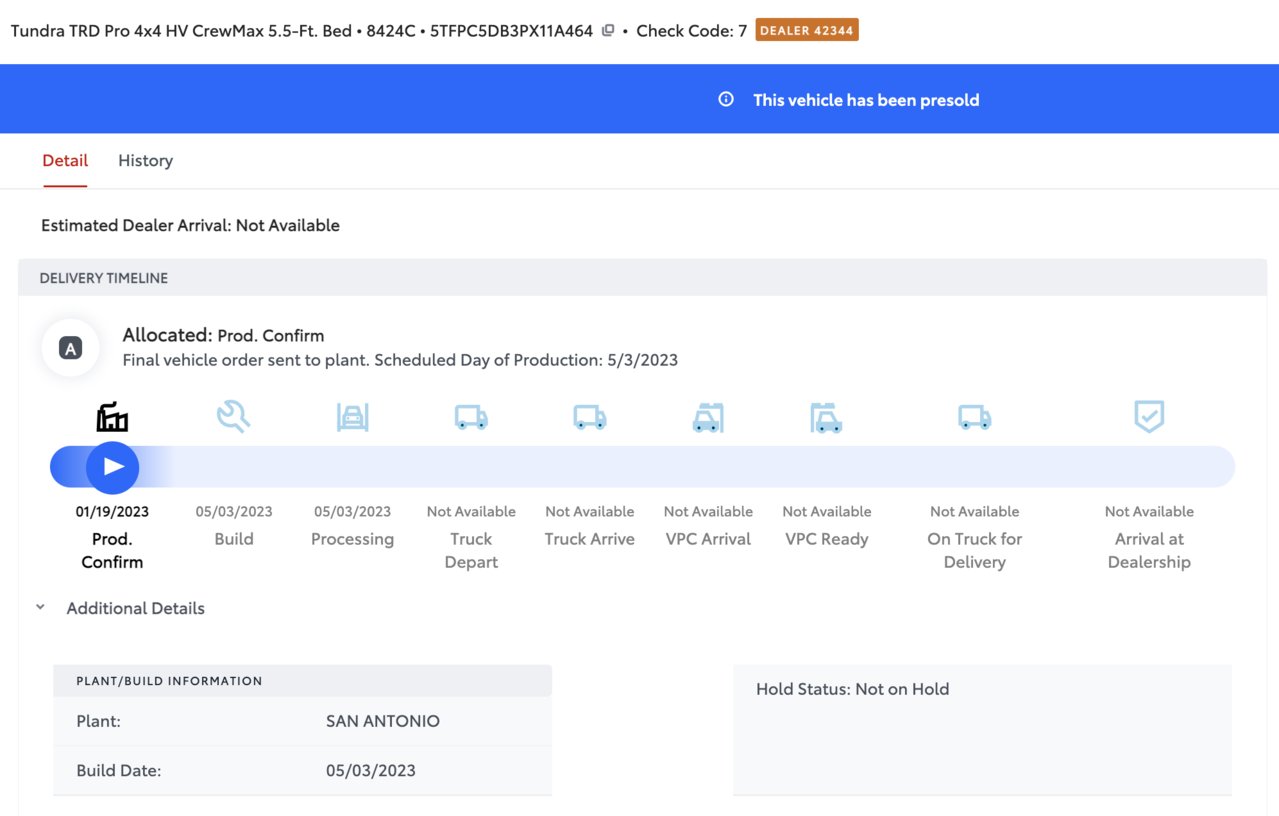Click the timeline play button marker

click(112, 467)
